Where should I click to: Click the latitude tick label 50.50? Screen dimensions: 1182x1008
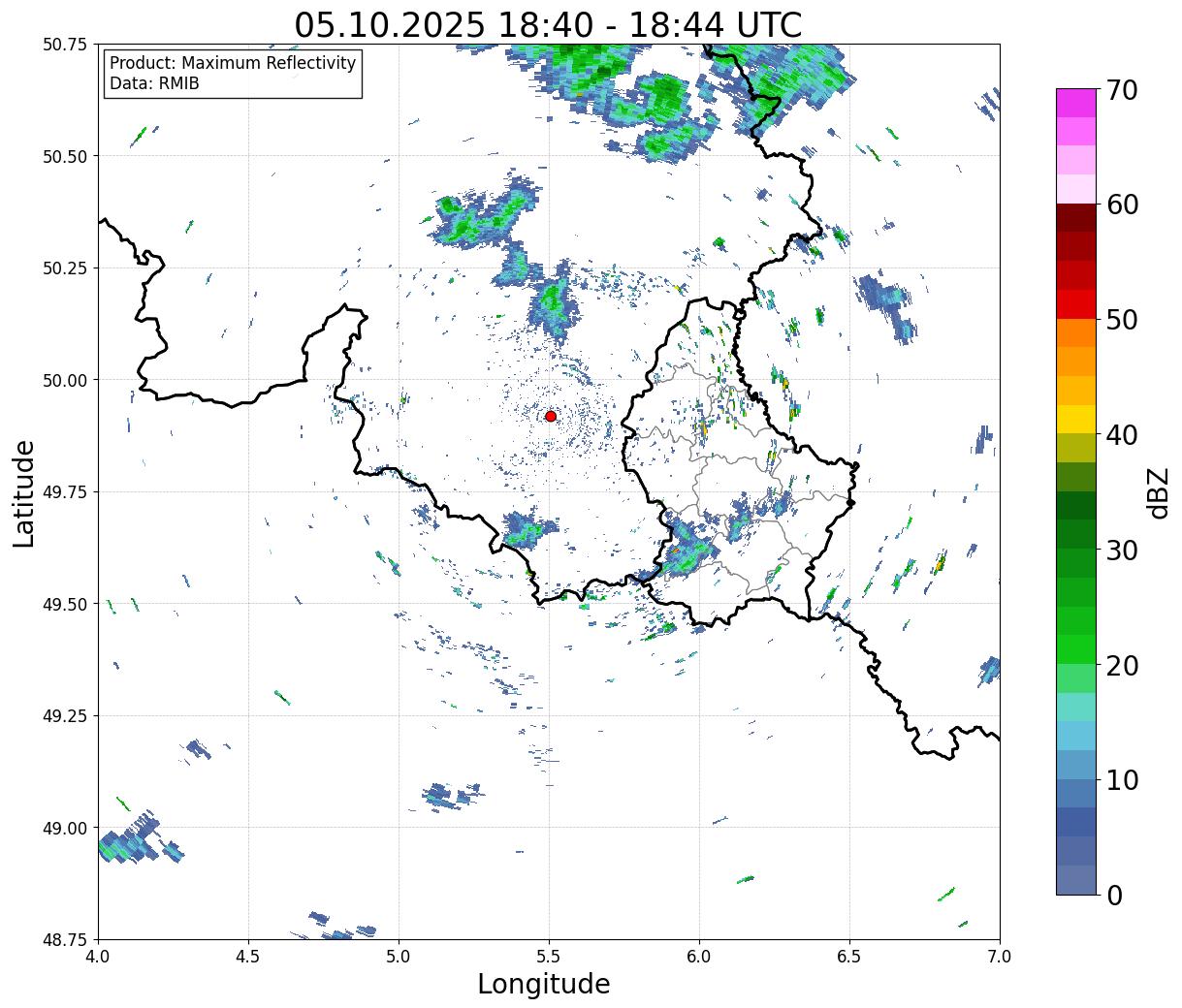[65, 156]
